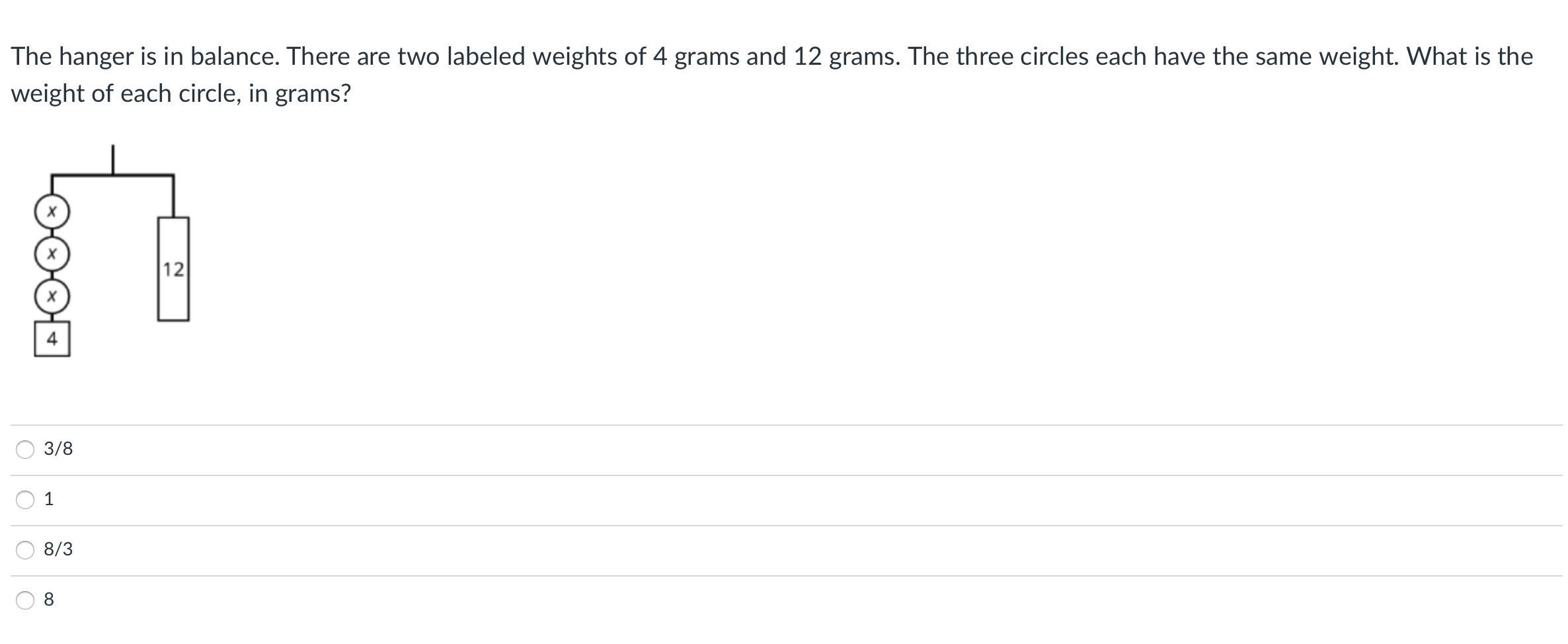
Task: Click the bottom x circle above the 4 weight
Action: [52, 296]
